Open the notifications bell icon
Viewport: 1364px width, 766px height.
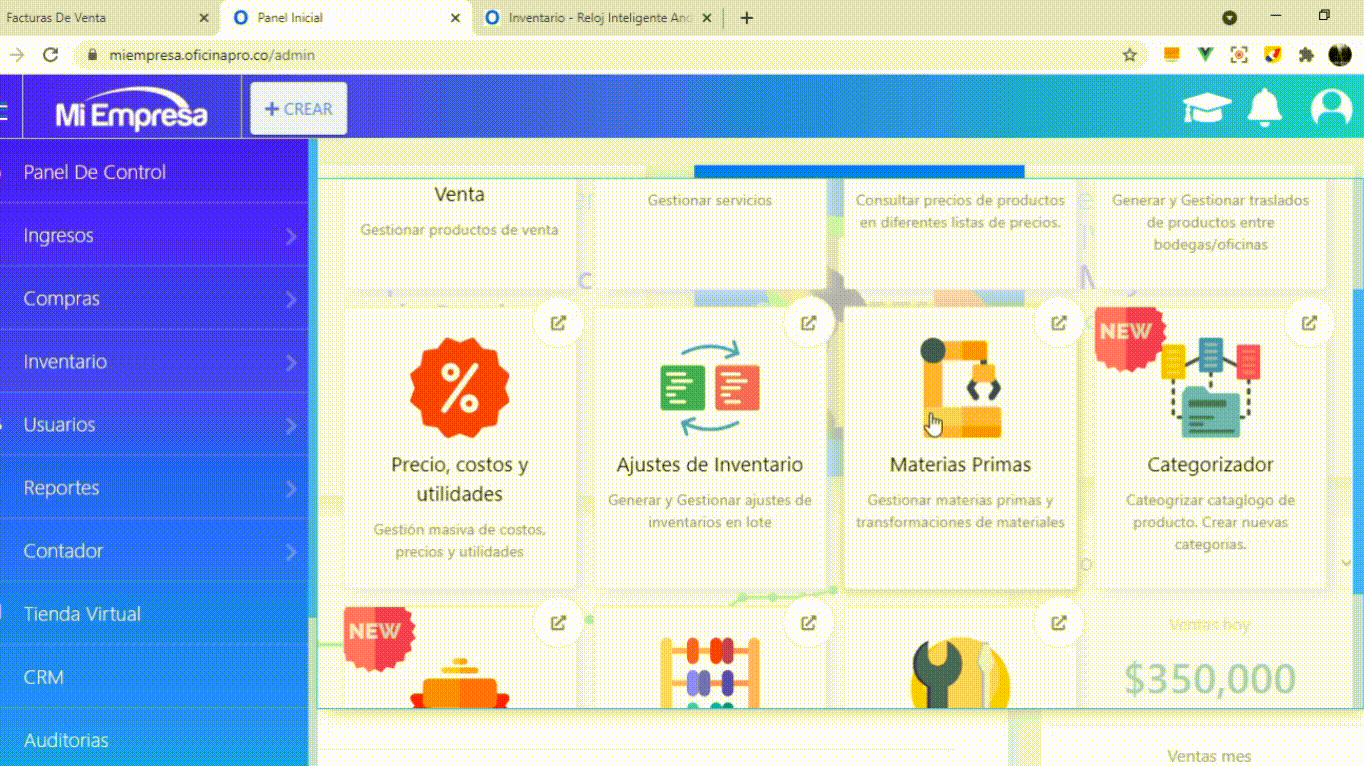click(x=1265, y=107)
